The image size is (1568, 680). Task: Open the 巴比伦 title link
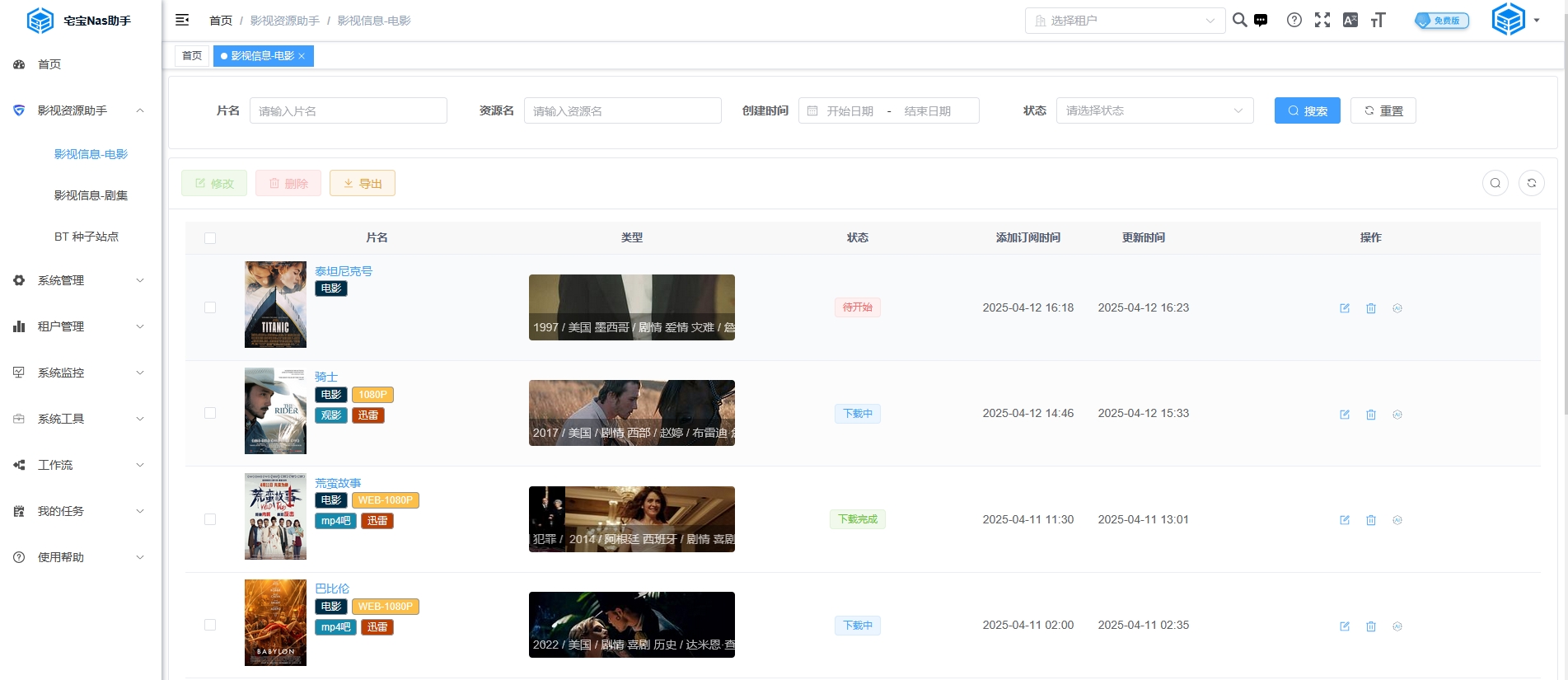332,589
